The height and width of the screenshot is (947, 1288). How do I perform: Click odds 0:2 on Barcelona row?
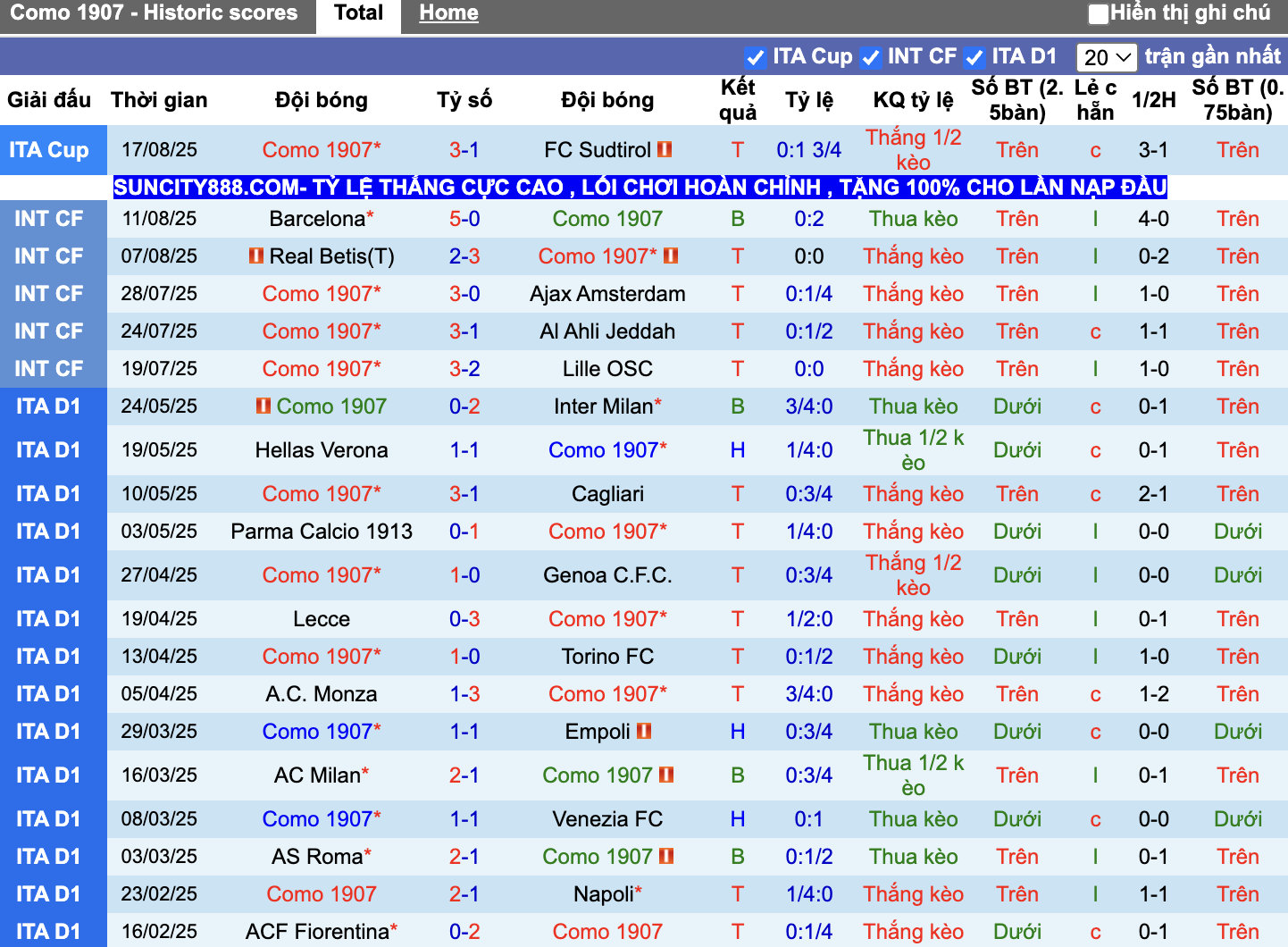tap(809, 219)
